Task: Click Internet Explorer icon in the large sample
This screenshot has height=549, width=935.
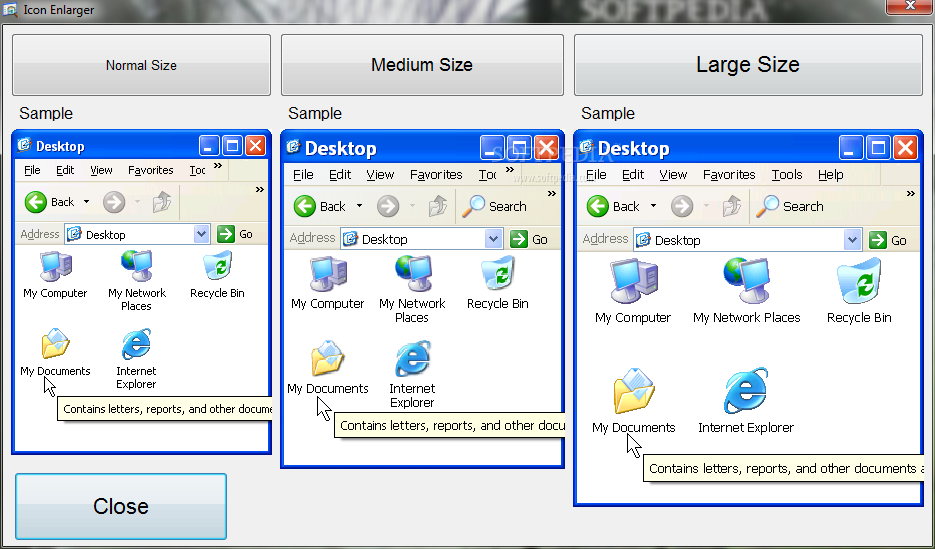Action: (x=746, y=391)
